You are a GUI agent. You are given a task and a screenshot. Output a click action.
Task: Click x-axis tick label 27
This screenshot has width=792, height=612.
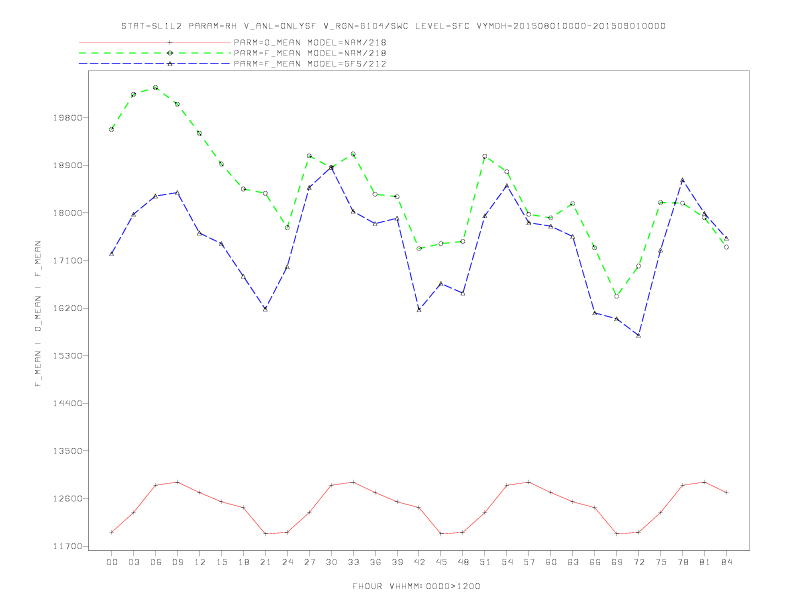[x=309, y=562]
